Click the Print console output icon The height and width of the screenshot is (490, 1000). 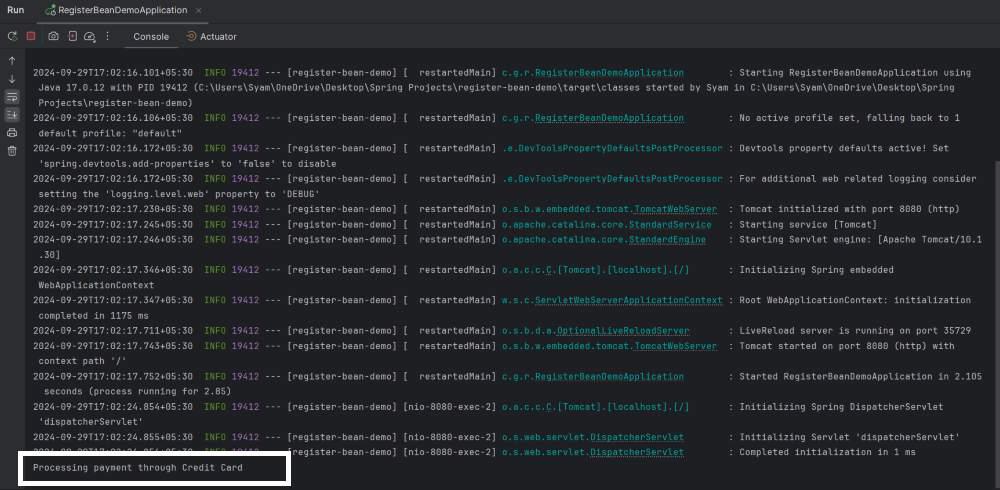[x=12, y=133]
